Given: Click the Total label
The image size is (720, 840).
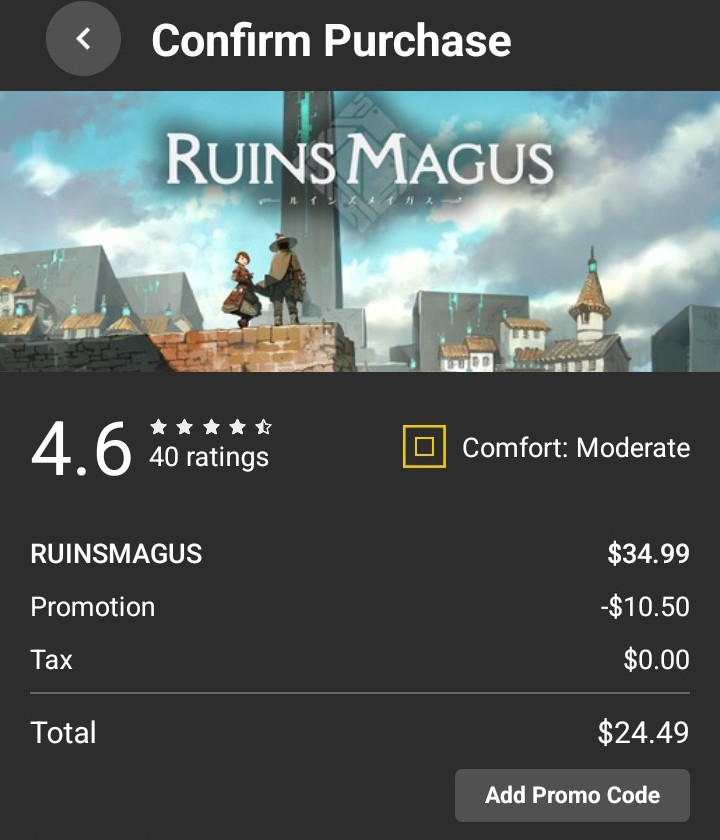Looking at the screenshot, I should tap(63, 732).
